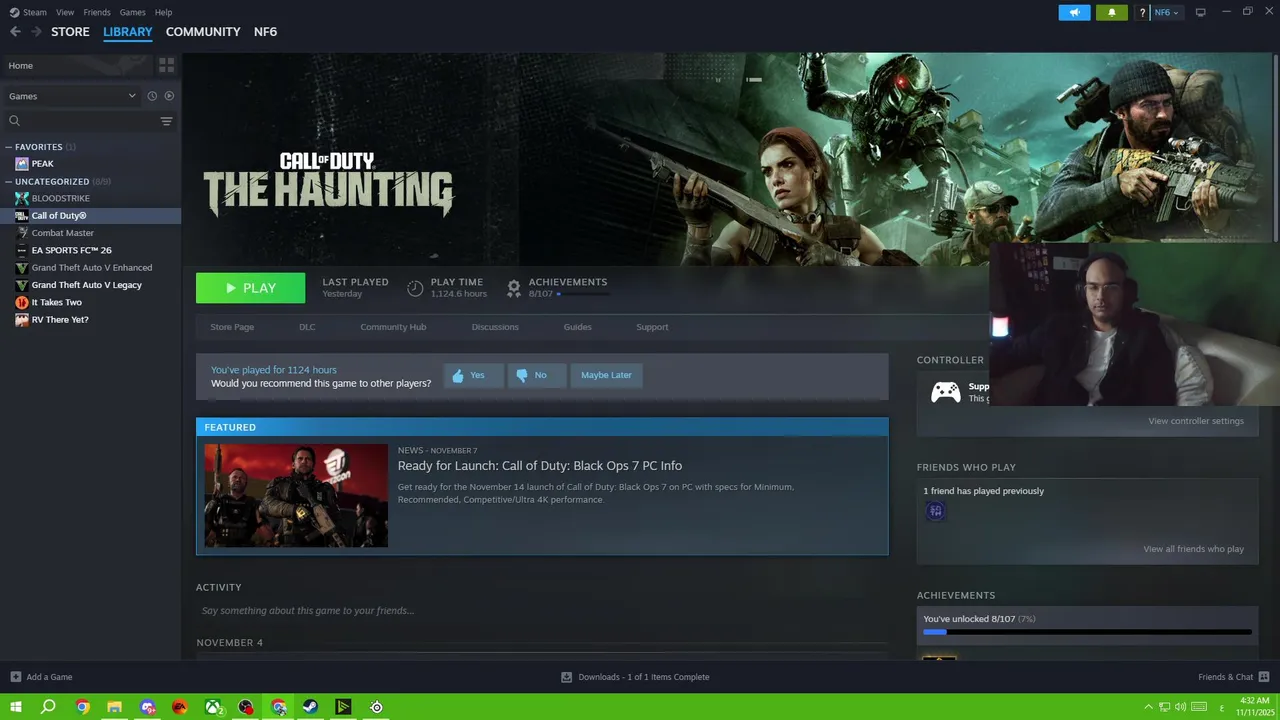Viewport: 1280px width, 720px height.
Task: Open the Discussions link
Action: click(x=495, y=327)
